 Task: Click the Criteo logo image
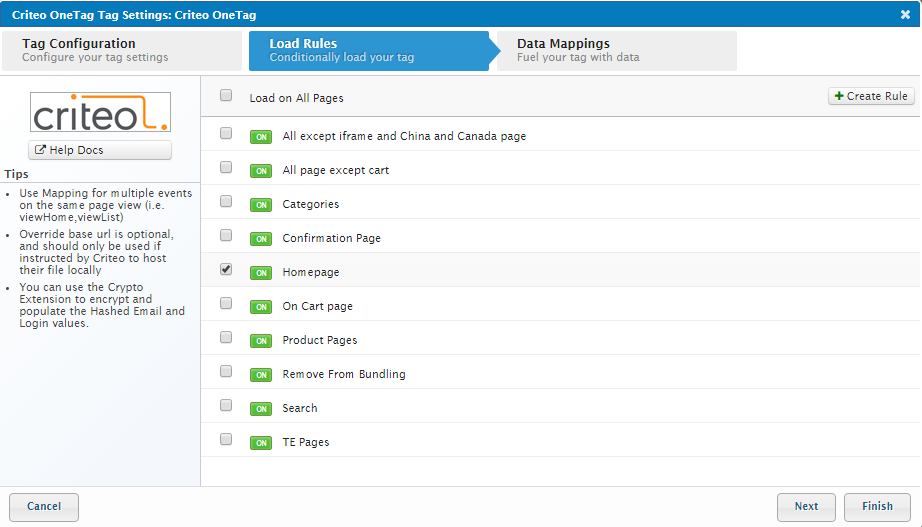coord(101,112)
